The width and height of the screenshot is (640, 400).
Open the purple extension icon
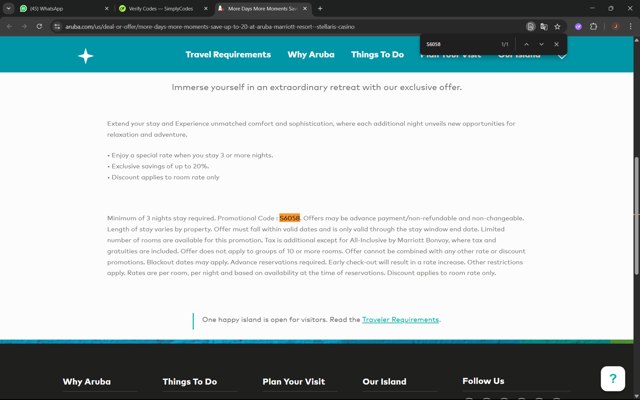coord(578,27)
